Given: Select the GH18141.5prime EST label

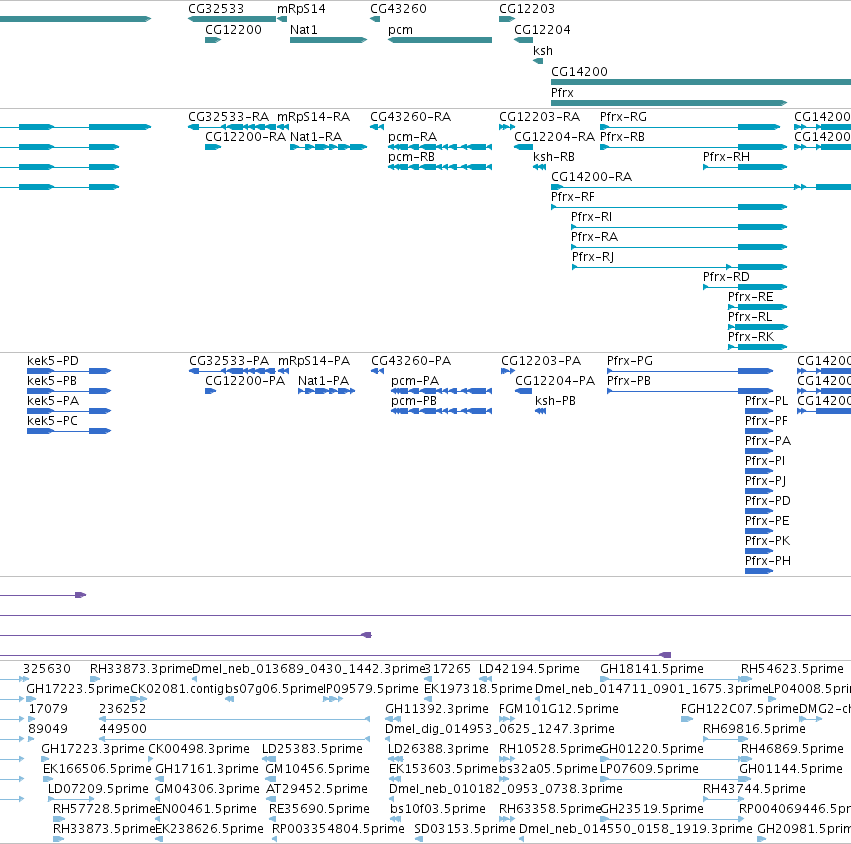Looking at the screenshot, I should (652, 669).
